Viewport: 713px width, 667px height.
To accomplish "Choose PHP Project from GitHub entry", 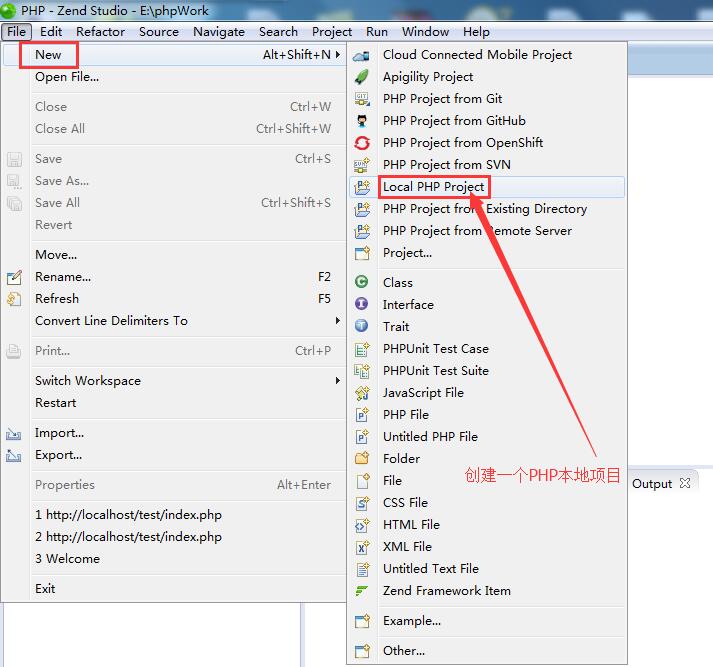I will point(487,121).
